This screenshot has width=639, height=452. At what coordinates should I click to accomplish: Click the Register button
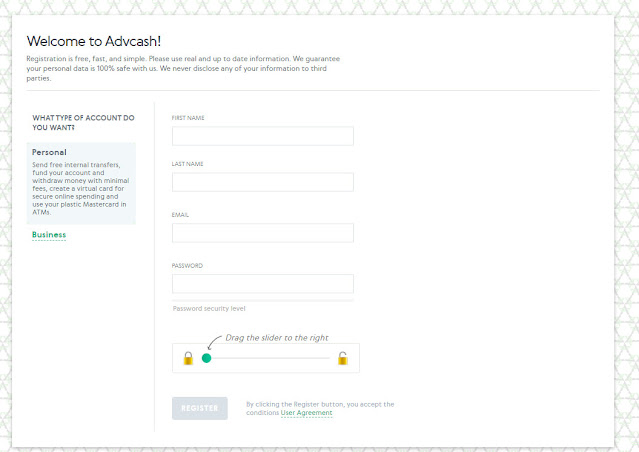(200, 408)
